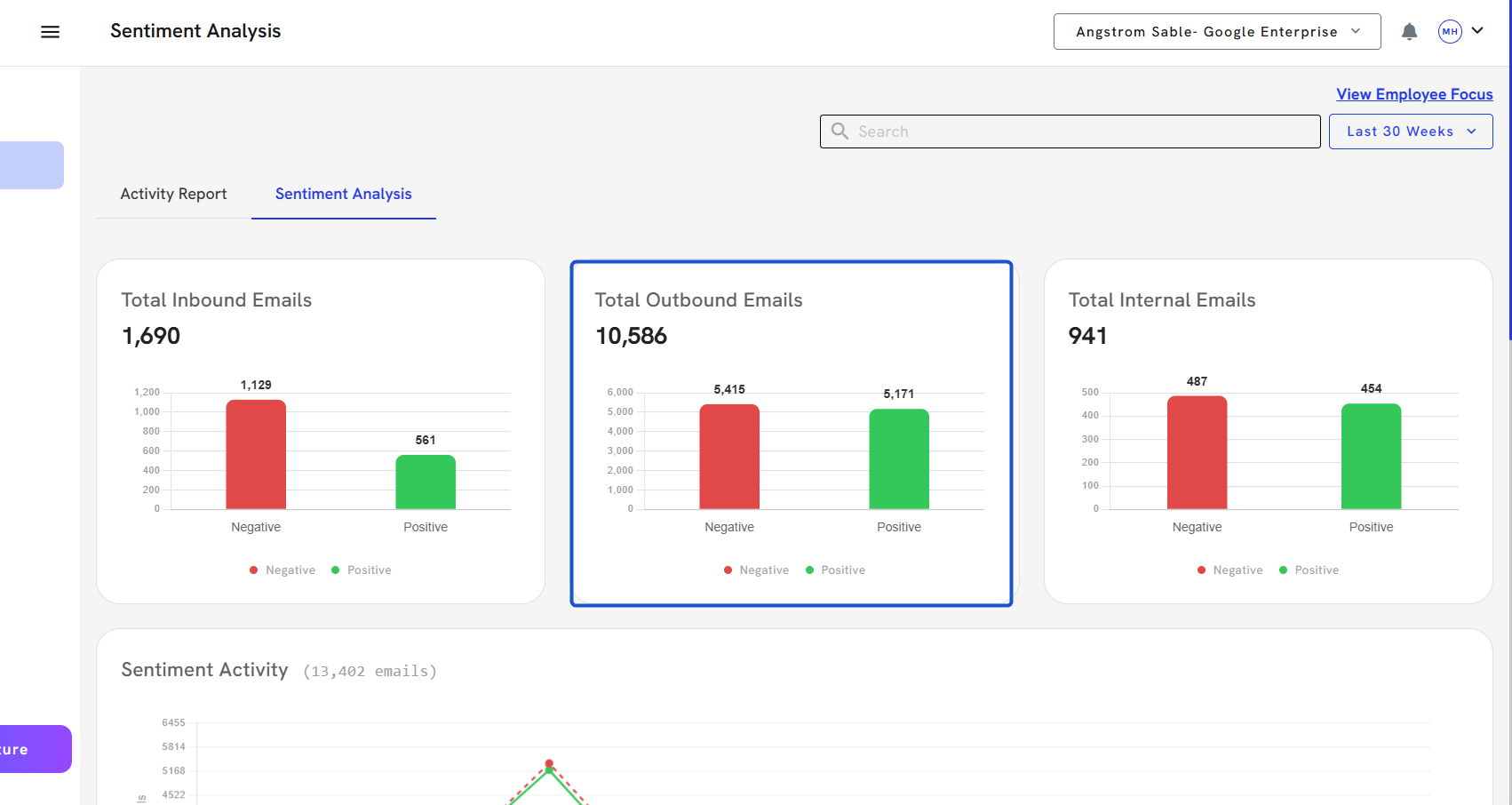The image size is (1512, 805).
Task: Click into the Search input field
Action: 1084,132
